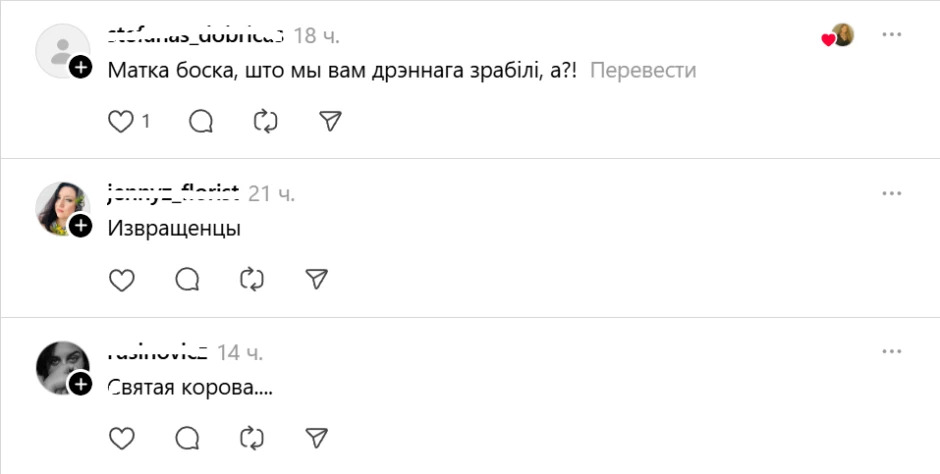This screenshot has height=474, width=940.
Task: Reply to the "Святая корова" comment
Action: click(x=187, y=437)
